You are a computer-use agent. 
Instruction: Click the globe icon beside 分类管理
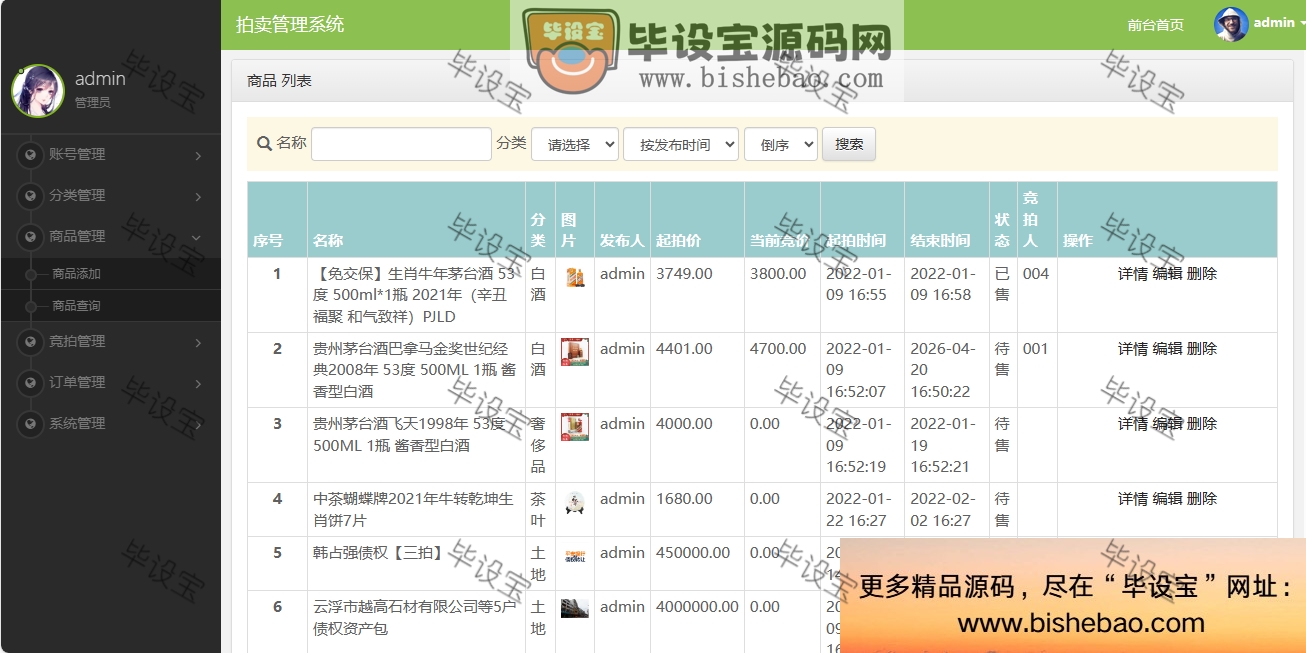point(31,196)
